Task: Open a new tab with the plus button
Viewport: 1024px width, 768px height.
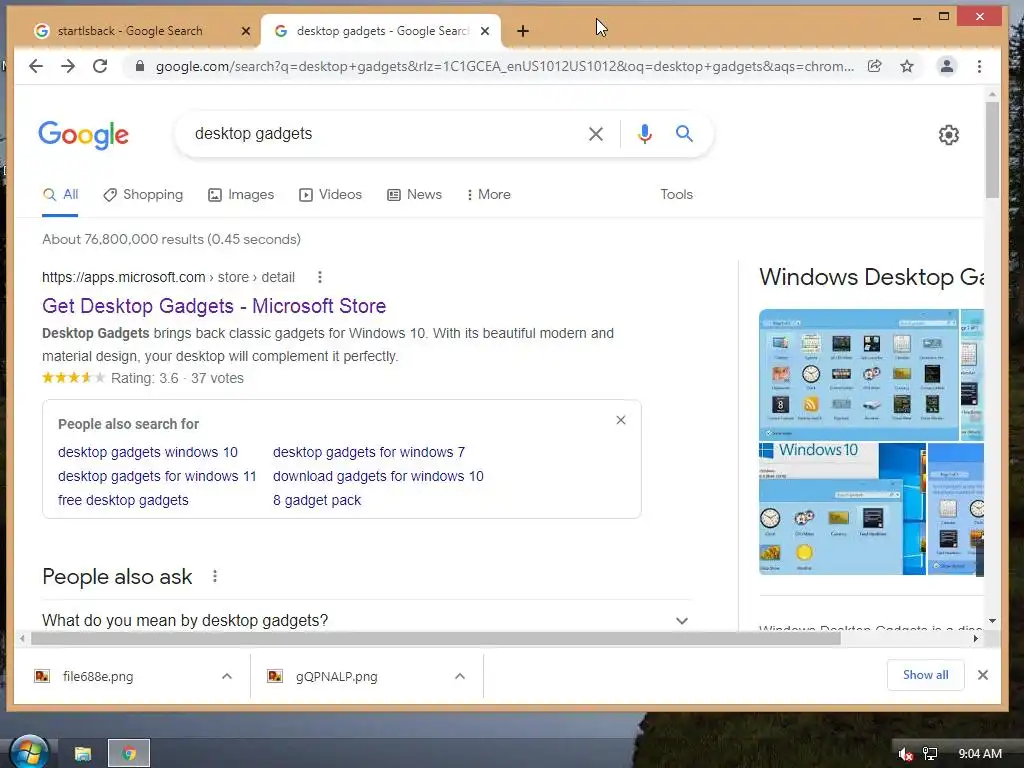Action: pos(522,31)
